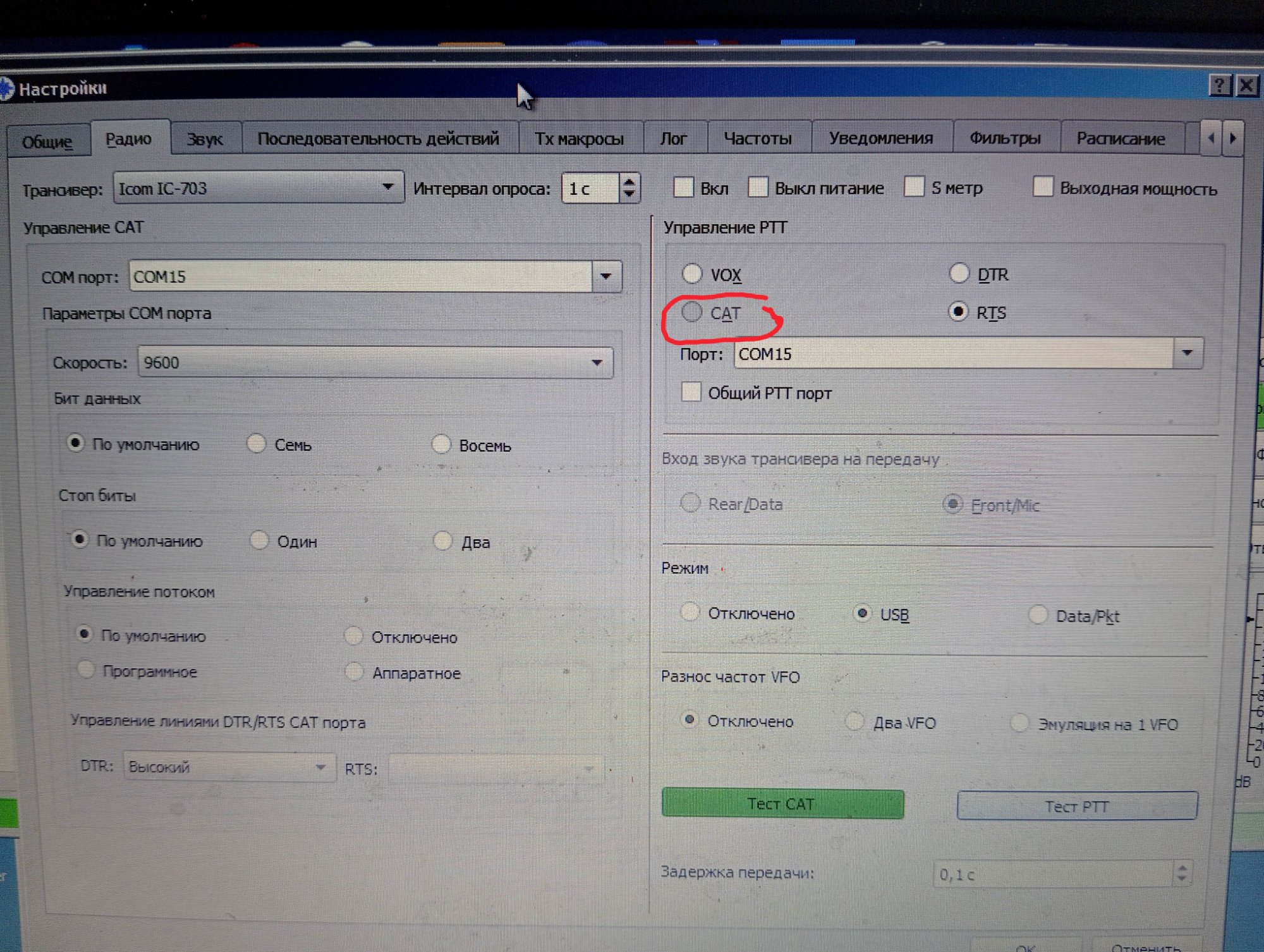Open the Частоты tab
This screenshot has height=952, width=1264.
pyautogui.click(x=757, y=138)
